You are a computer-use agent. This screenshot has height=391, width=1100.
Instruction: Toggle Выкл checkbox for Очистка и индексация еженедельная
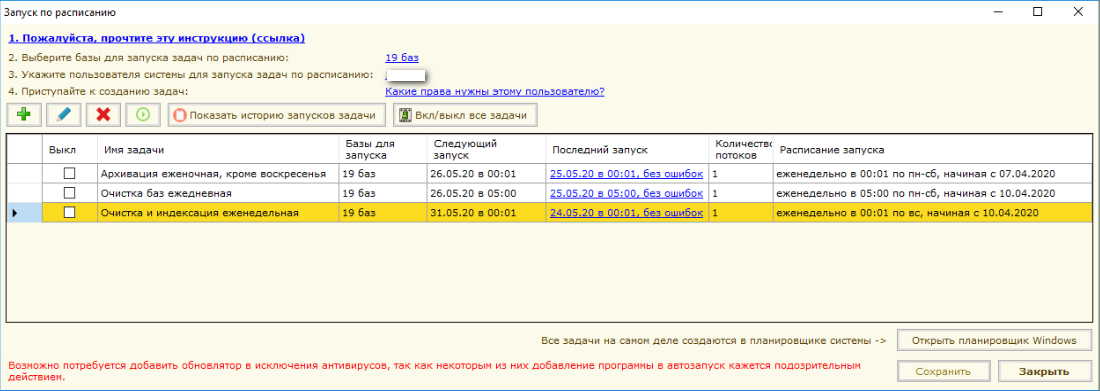point(69,213)
